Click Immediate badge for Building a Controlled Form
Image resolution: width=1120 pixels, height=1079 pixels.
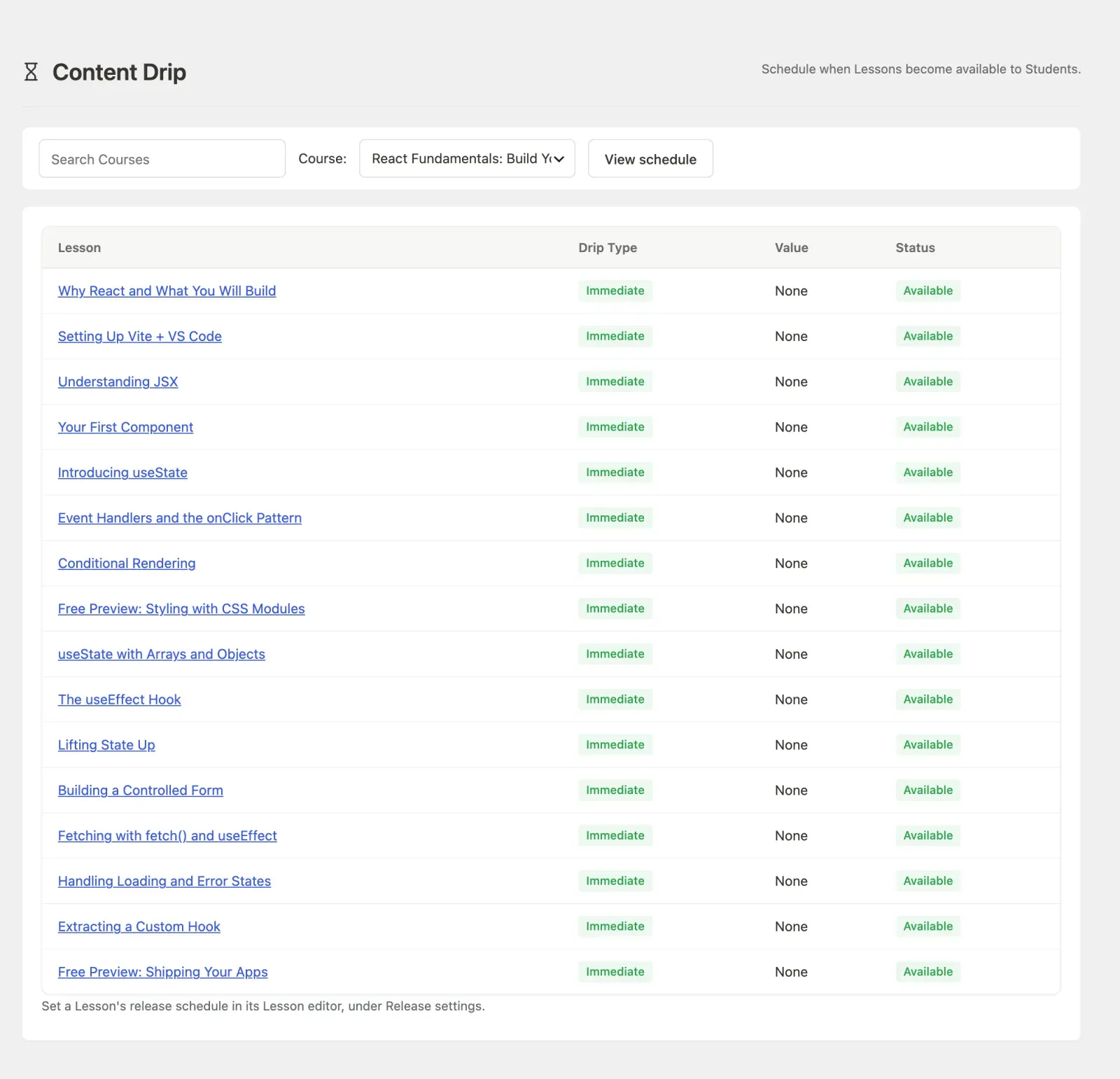pos(615,791)
